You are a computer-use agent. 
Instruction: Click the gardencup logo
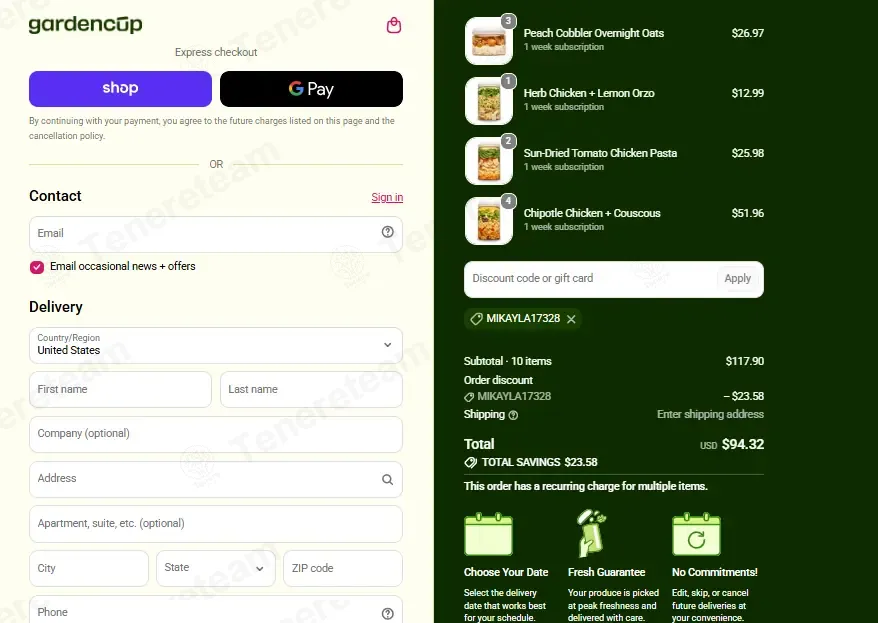point(85,24)
